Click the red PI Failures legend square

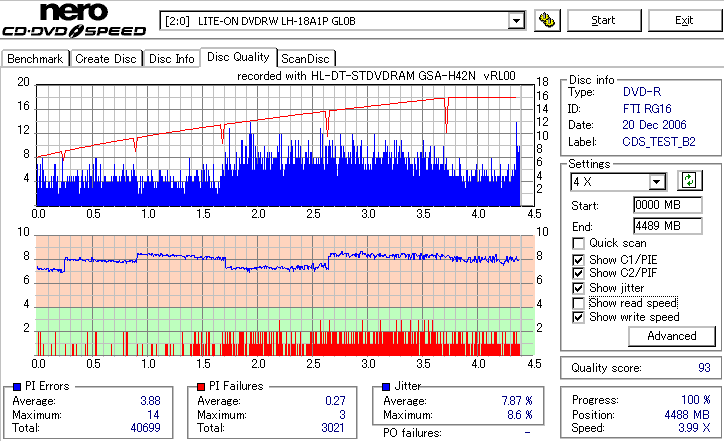pyautogui.click(x=201, y=387)
